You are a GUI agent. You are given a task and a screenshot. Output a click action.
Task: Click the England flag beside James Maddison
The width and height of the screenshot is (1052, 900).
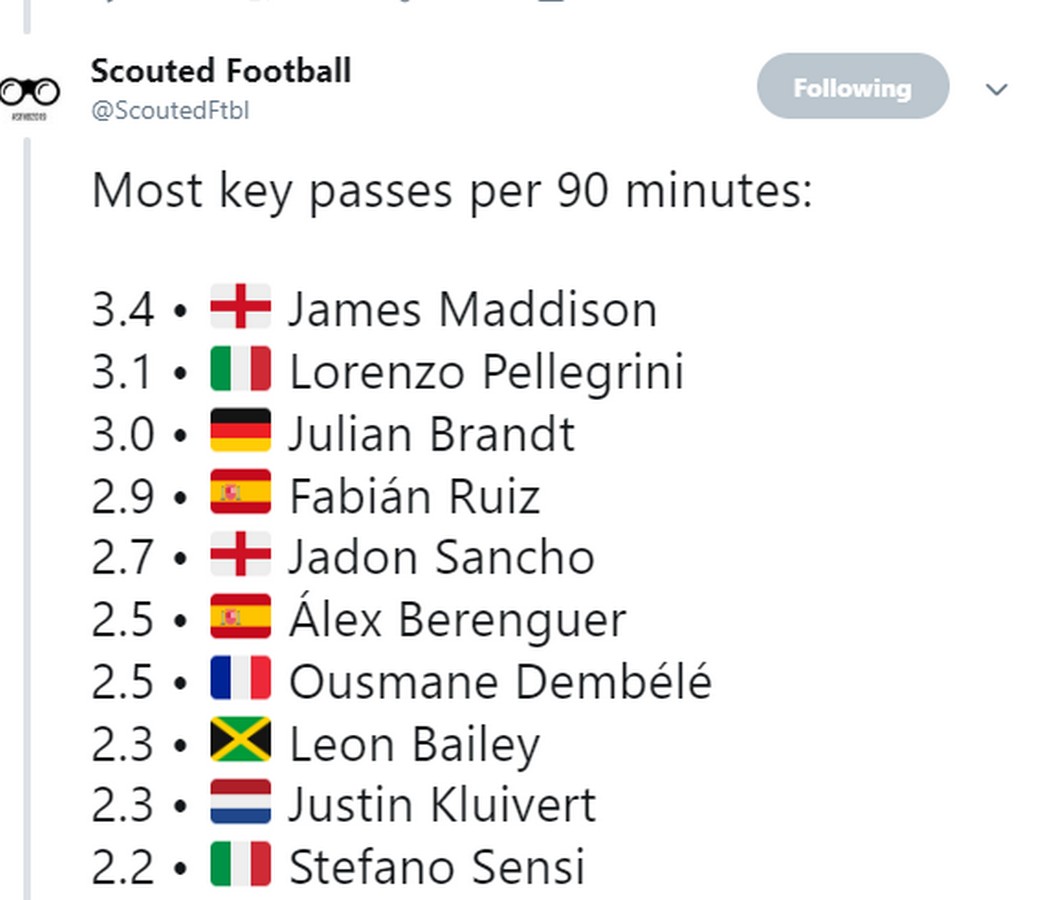tap(240, 307)
